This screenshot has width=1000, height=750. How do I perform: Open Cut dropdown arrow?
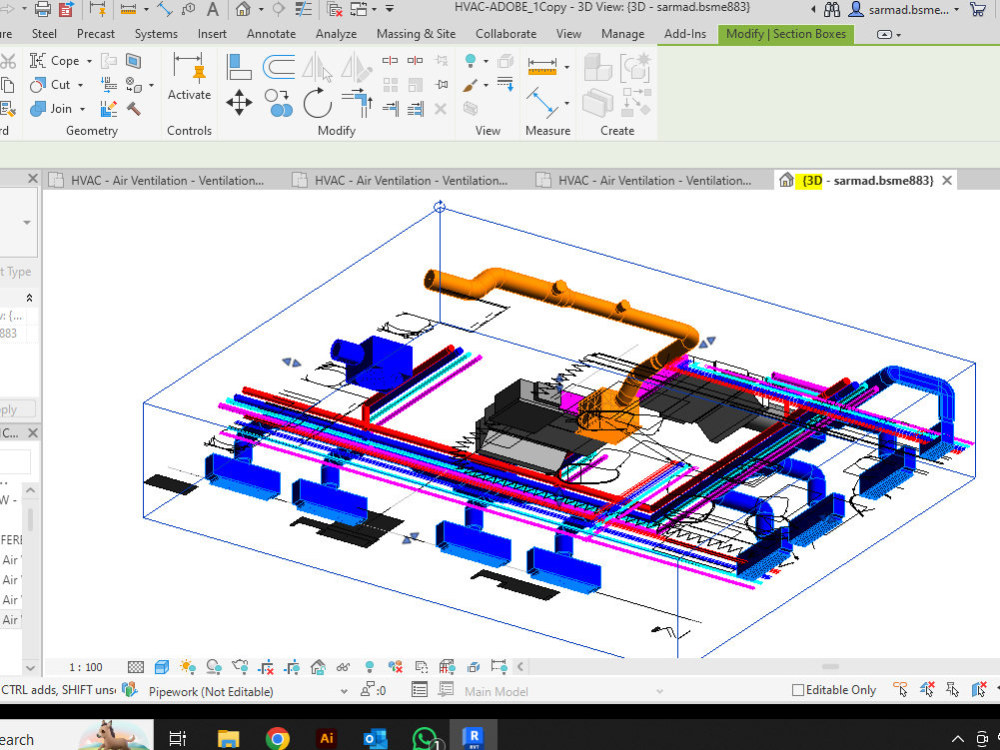(x=80, y=85)
